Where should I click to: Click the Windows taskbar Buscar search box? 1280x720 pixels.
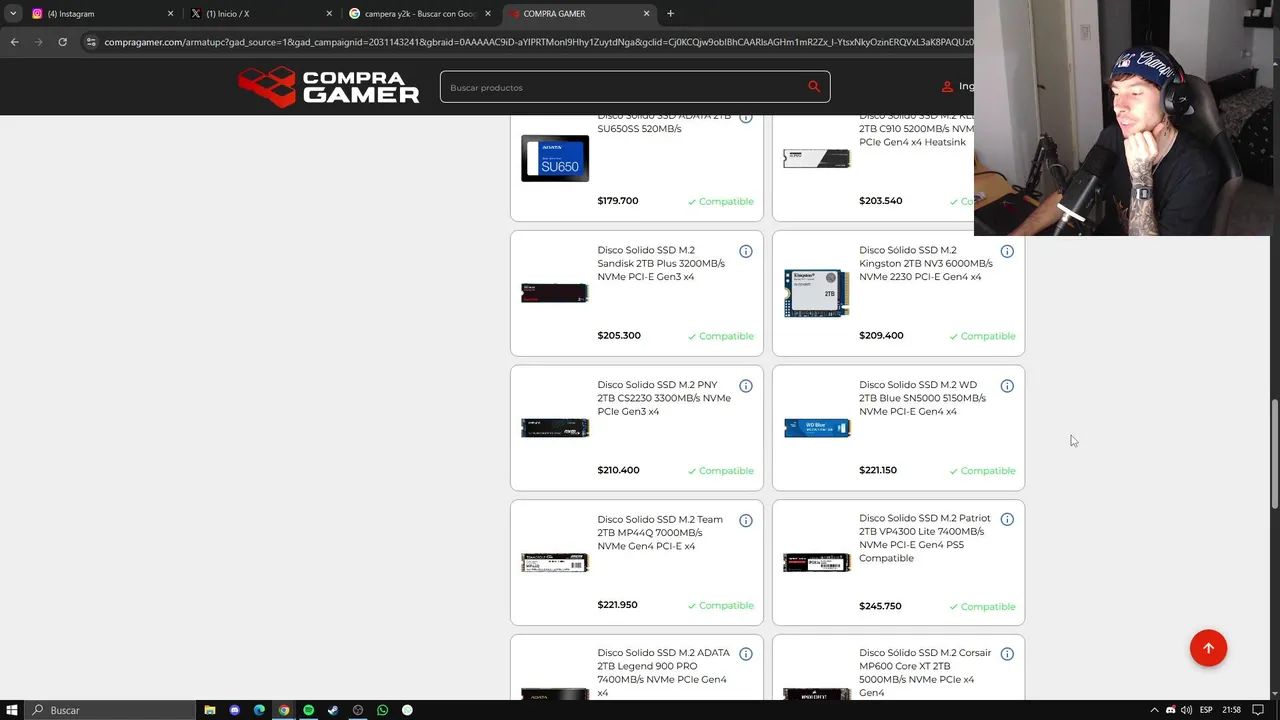[x=110, y=710]
